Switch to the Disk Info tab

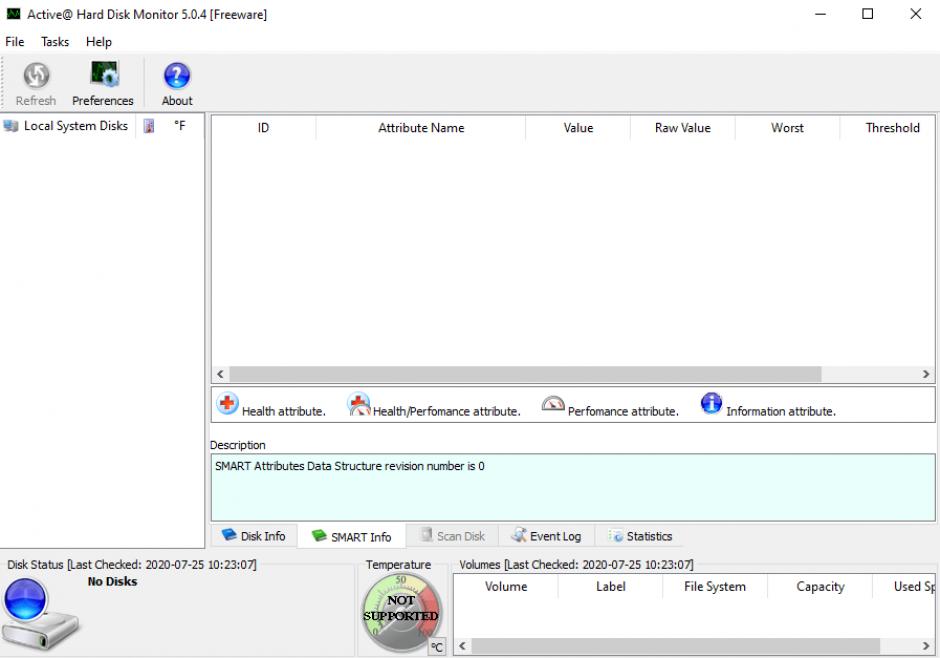coord(253,536)
